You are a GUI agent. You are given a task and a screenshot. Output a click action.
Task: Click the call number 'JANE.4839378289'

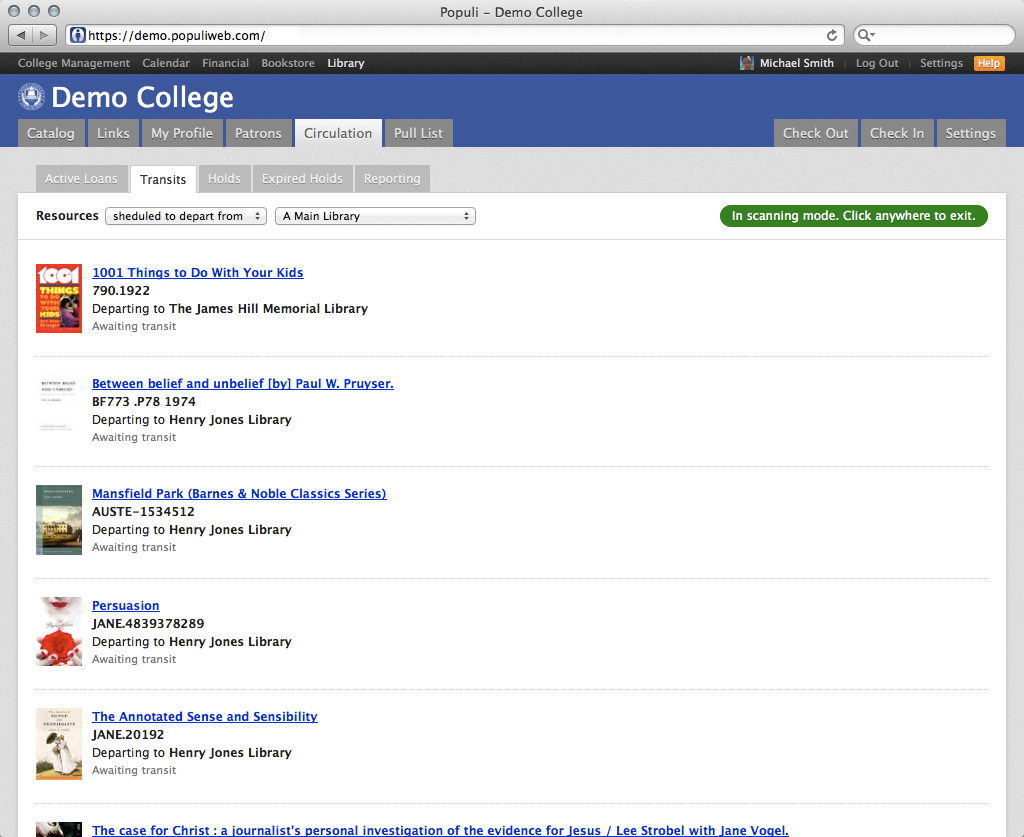coord(148,624)
